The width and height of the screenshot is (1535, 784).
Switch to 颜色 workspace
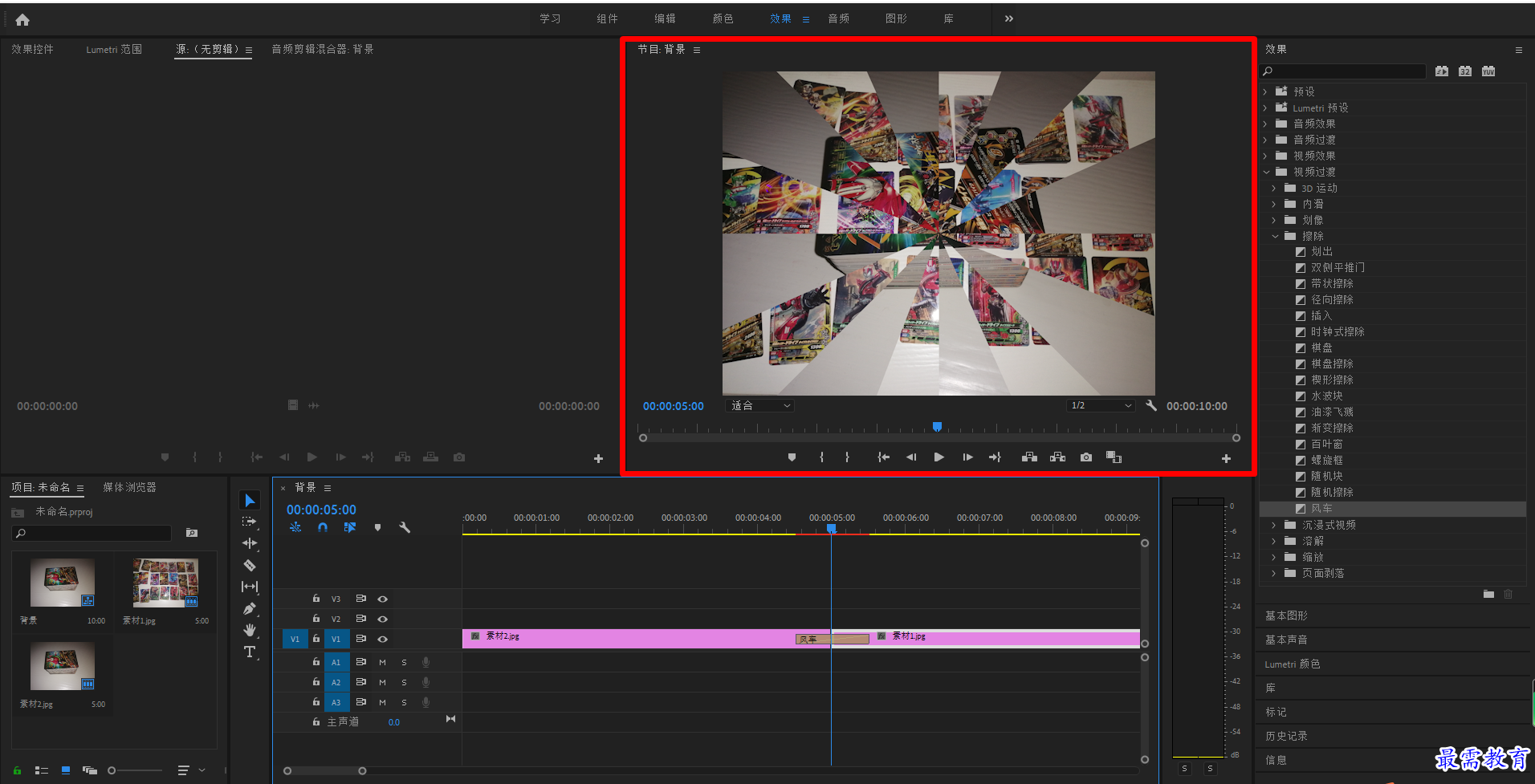point(723,18)
